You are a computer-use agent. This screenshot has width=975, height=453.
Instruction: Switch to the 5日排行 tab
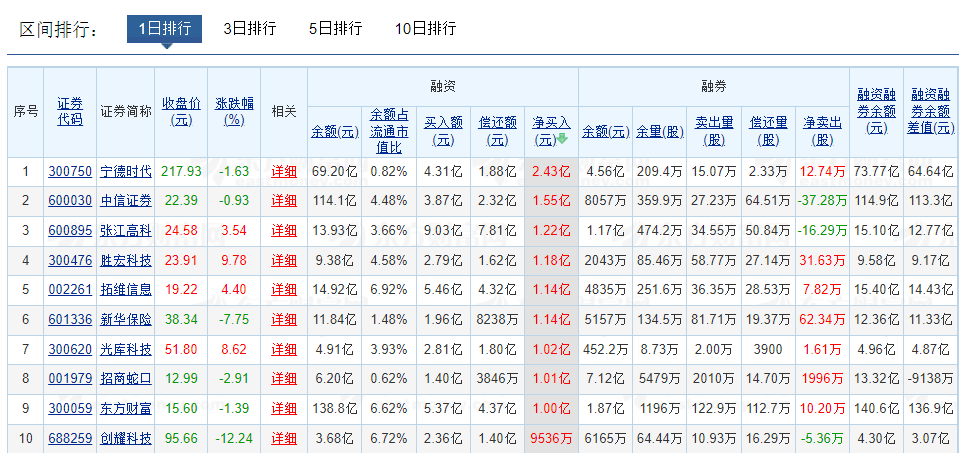[x=335, y=29]
